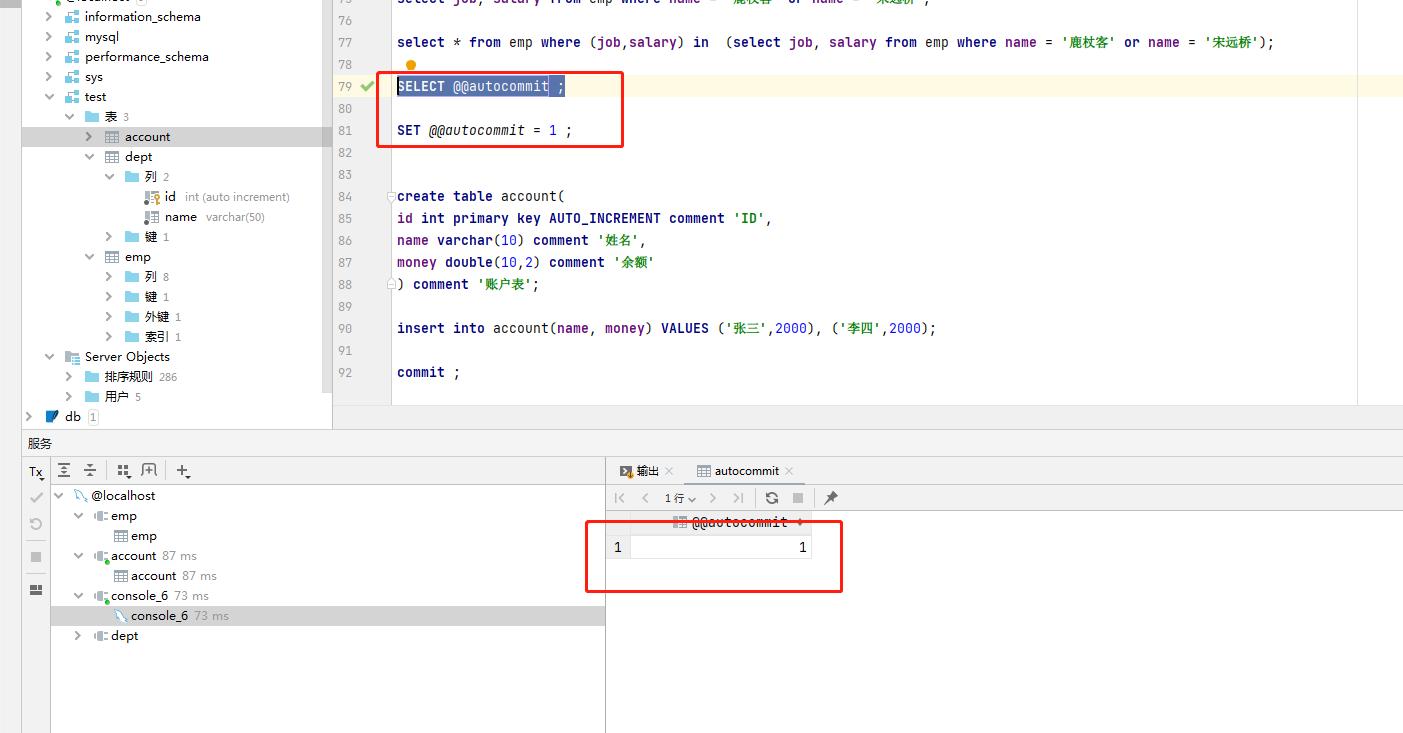Click the Add Service plus icon
This screenshot has width=1403, height=733.
click(182, 470)
